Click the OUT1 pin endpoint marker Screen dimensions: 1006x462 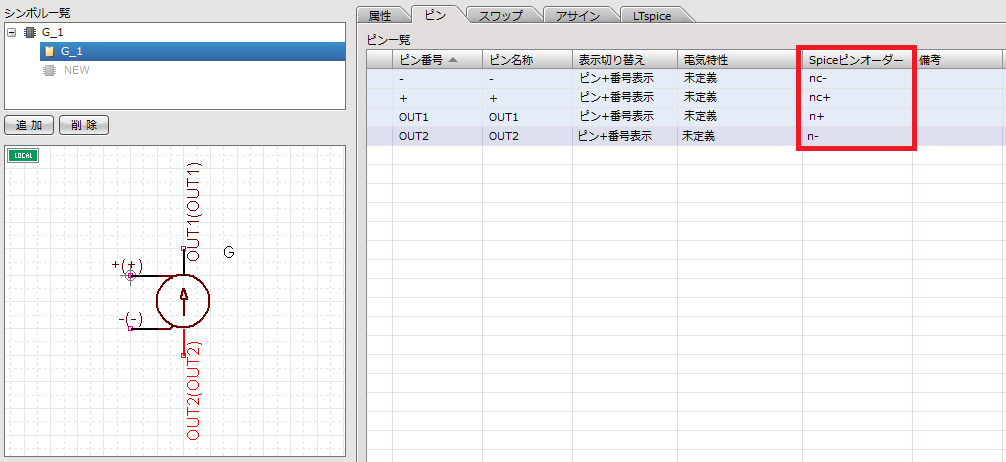182,248
